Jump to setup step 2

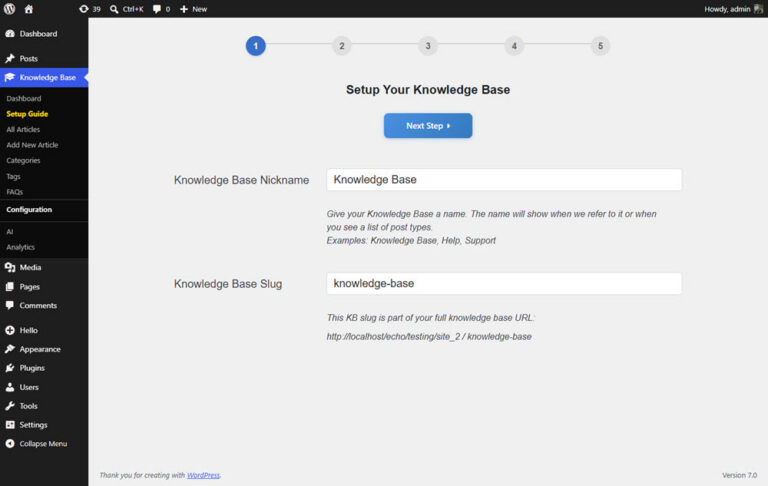[x=342, y=46]
